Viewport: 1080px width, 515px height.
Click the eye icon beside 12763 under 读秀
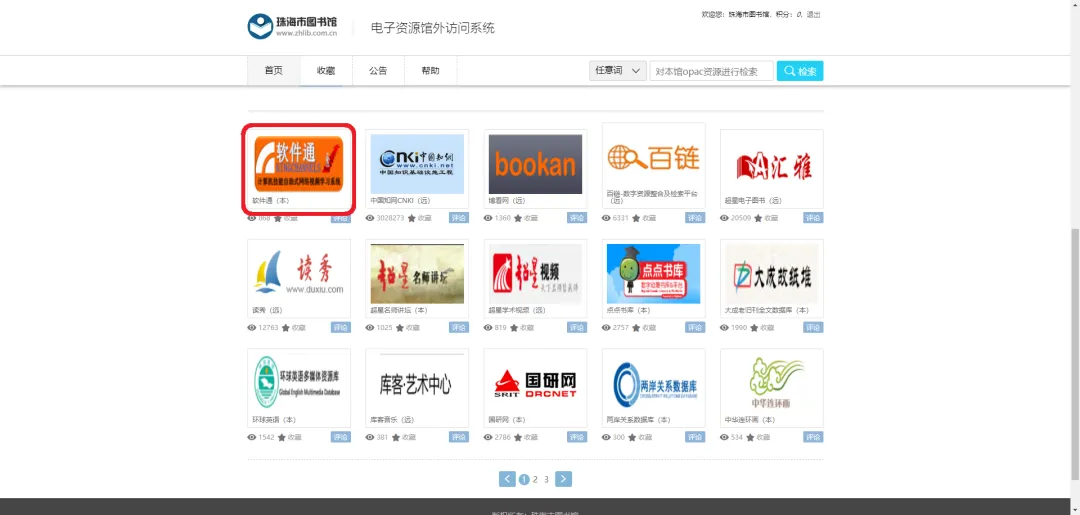coord(251,328)
